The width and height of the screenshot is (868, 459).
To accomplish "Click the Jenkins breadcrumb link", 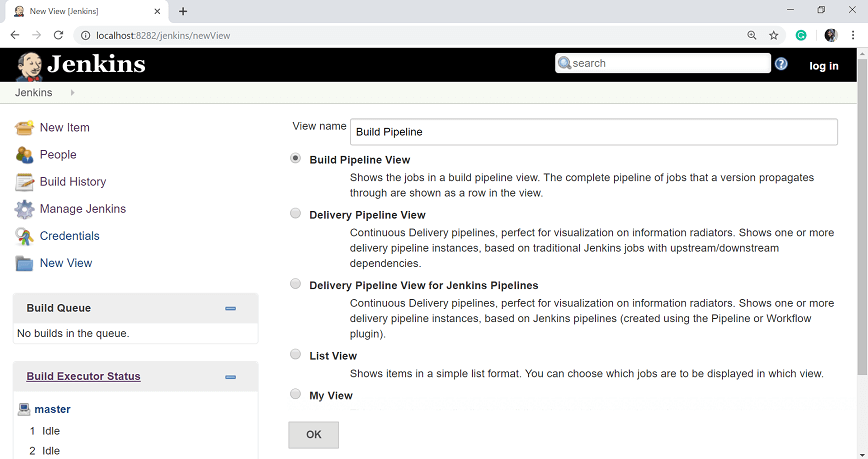I will pyautogui.click(x=34, y=92).
